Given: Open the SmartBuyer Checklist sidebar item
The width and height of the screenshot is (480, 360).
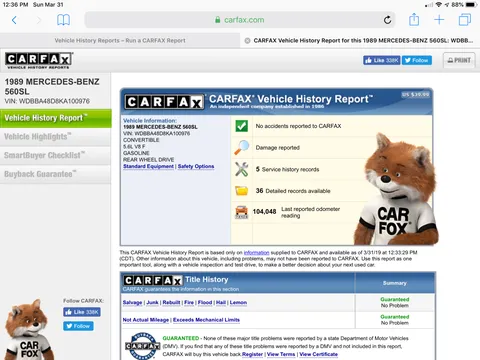Looking at the screenshot, I should pos(55,156).
